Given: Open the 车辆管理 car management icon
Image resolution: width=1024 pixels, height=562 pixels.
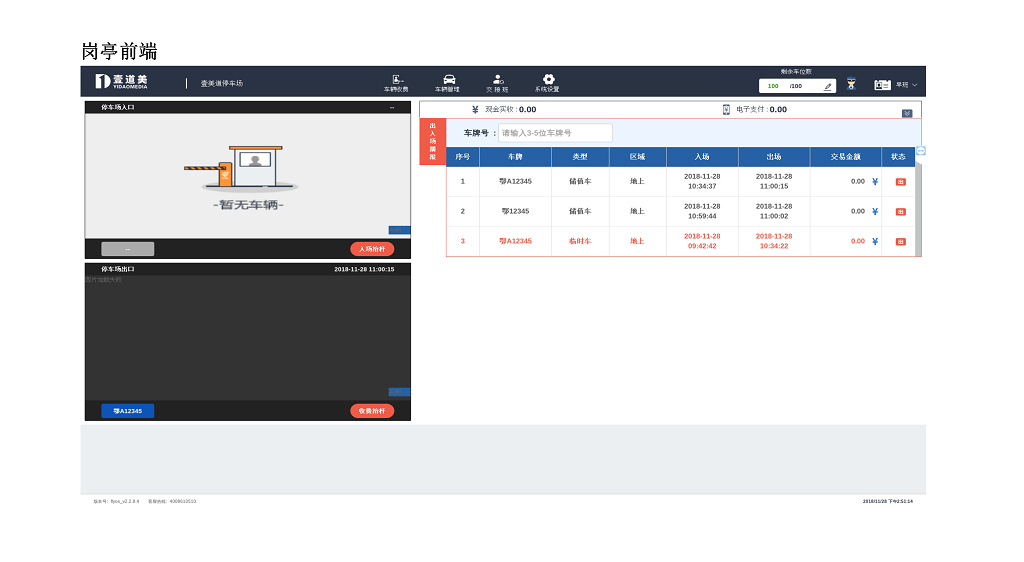Looking at the screenshot, I should coord(449,80).
